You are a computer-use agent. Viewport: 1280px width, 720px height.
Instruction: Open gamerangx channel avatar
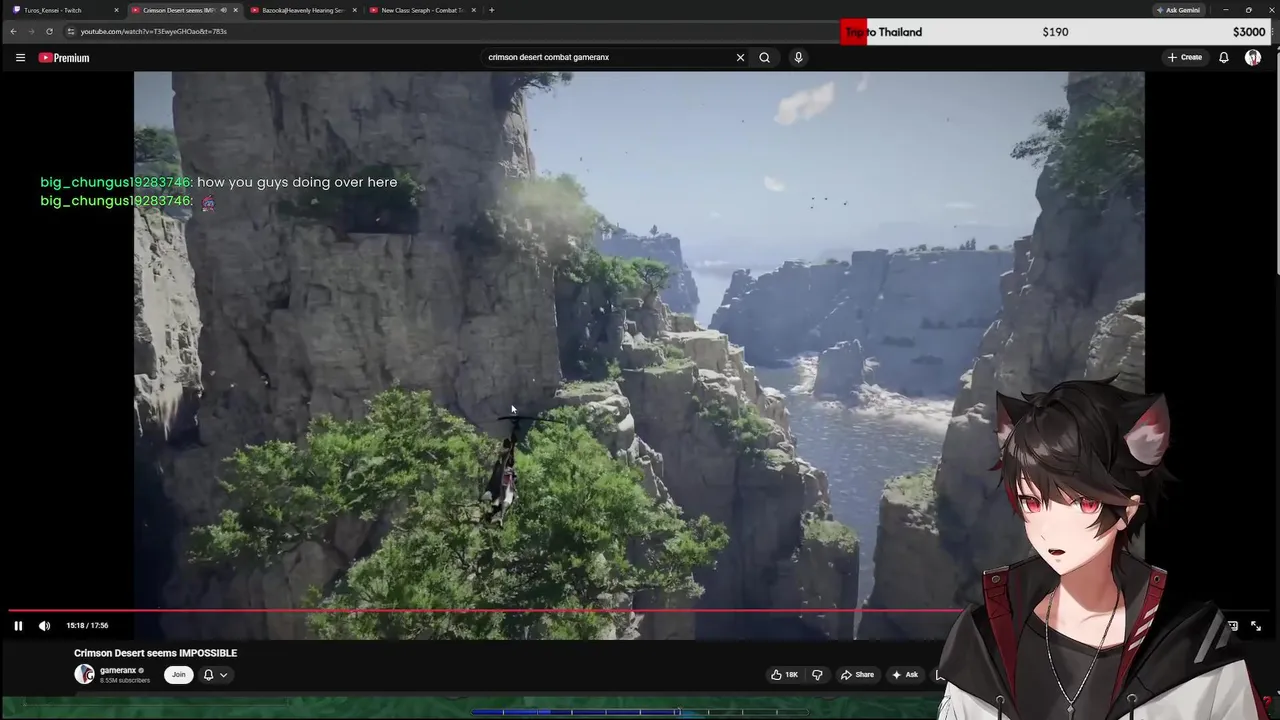coord(84,675)
